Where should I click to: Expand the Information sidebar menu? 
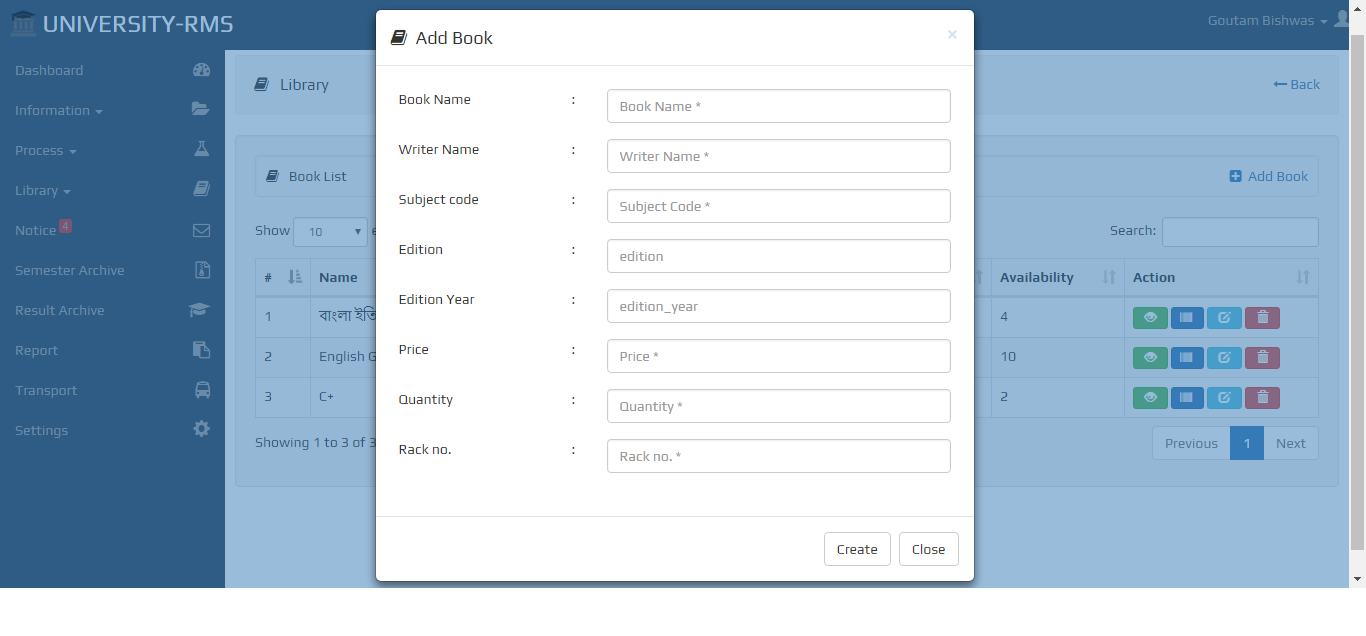(x=59, y=110)
